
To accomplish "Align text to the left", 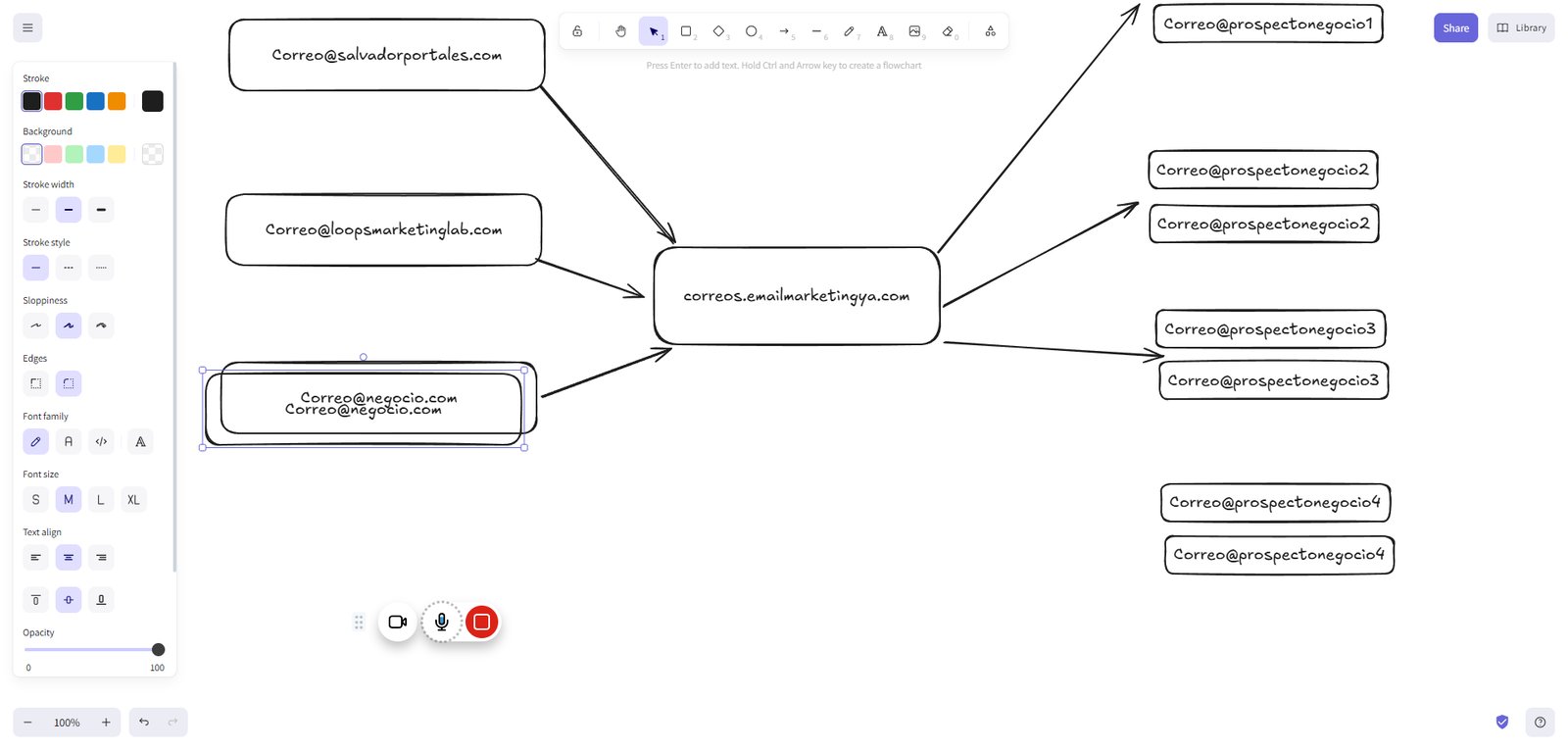I will (36, 558).
